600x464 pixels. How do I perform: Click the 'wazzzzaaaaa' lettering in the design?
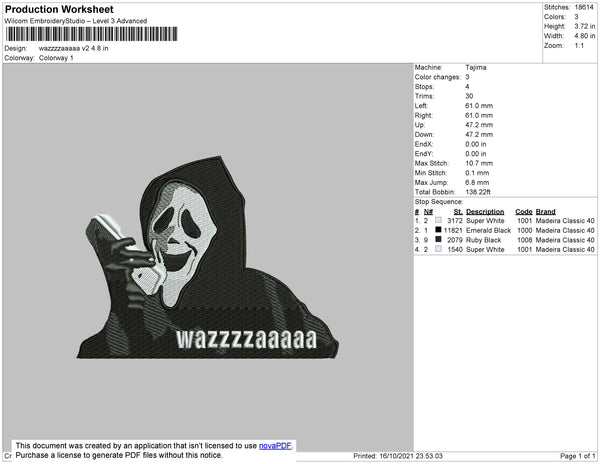coord(246,339)
